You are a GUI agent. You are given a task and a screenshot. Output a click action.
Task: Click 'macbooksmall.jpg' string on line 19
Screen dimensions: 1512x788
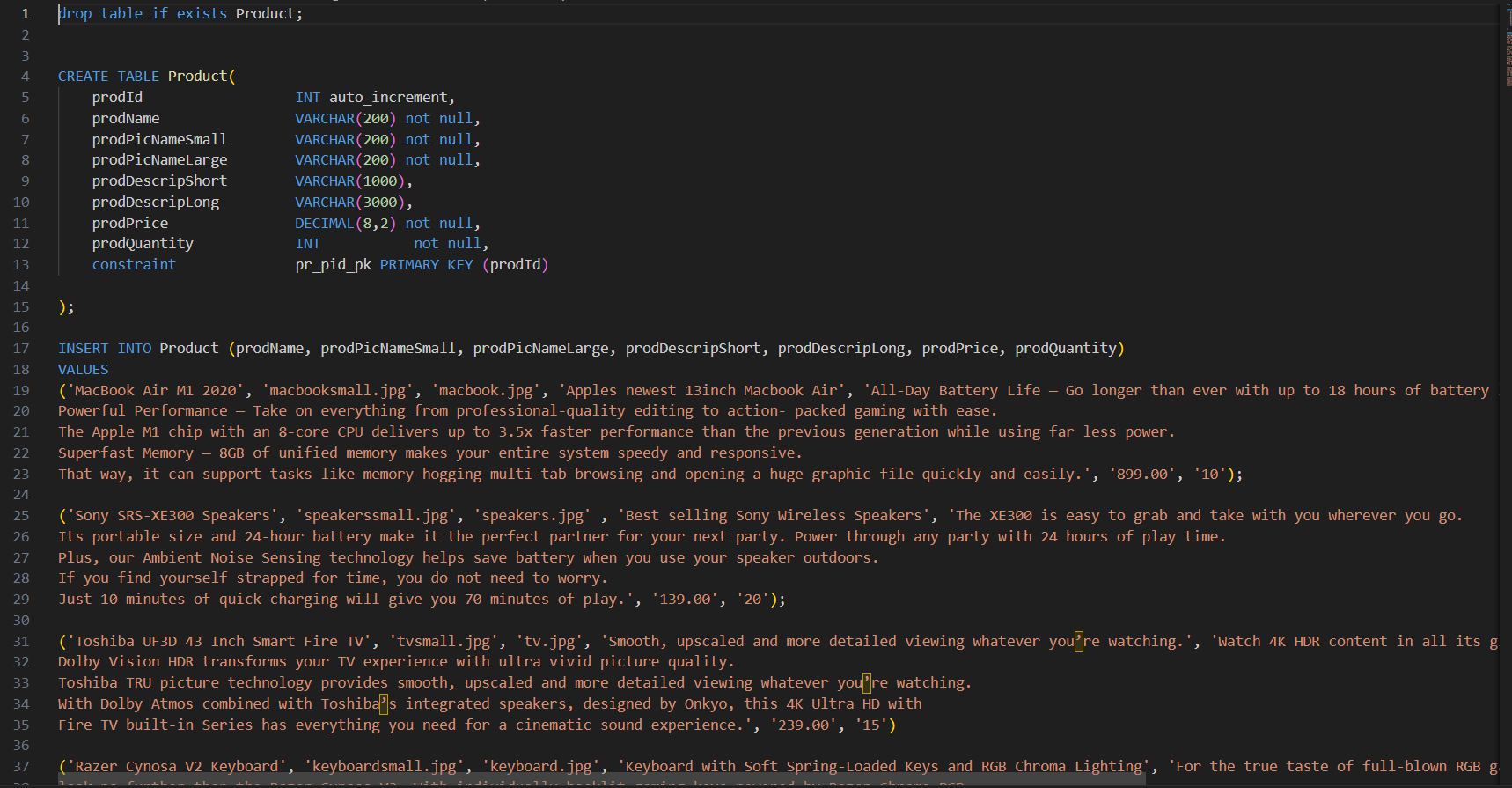pyautogui.click(x=338, y=391)
